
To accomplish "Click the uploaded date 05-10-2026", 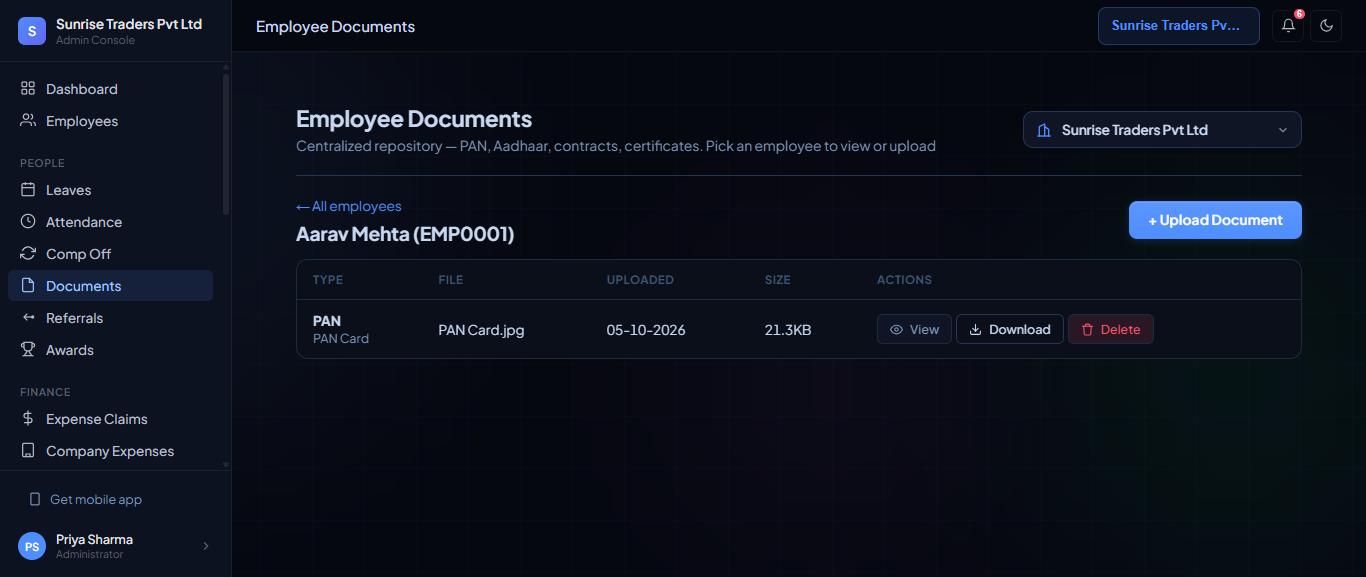I will coord(646,330).
